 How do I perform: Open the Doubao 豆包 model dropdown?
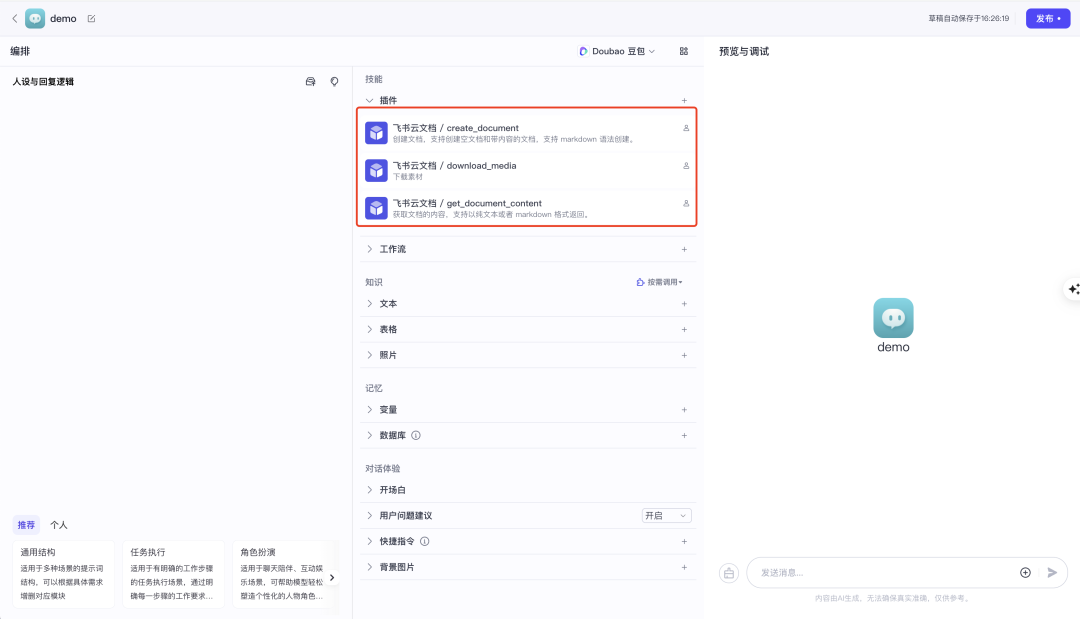pos(616,51)
